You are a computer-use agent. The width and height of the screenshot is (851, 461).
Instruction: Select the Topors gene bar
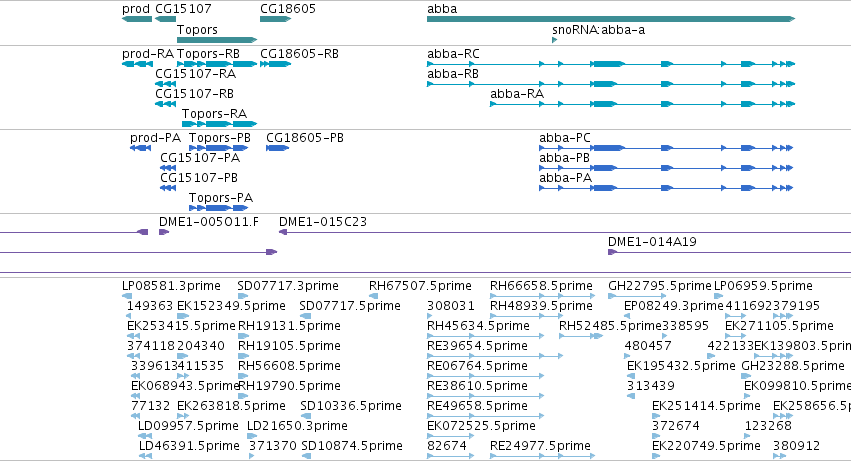[x=217, y=40]
